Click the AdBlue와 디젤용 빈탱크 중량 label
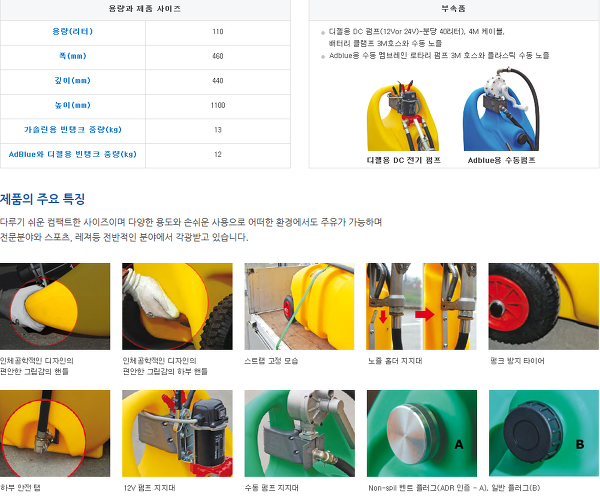Image resolution: width=600 pixels, height=496 pixels. [x=73, y=154]
